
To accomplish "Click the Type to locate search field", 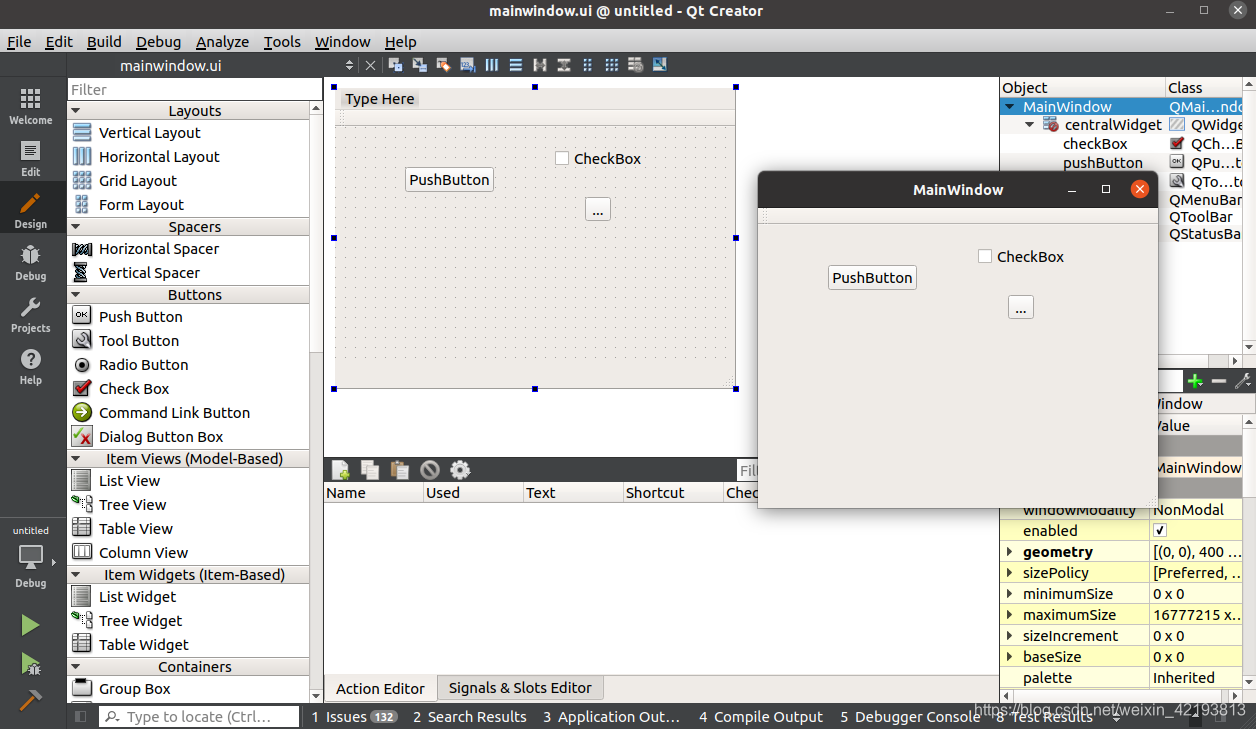I will pos(199,716).
